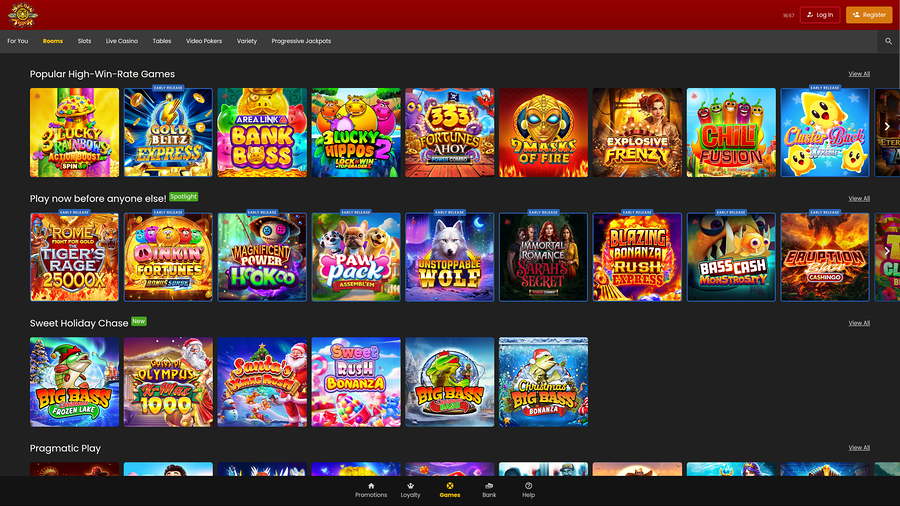Click the New badge beside Sweet Holiday Chase
This screenshot has height=506, width=900.
click(x=139, y=321)
